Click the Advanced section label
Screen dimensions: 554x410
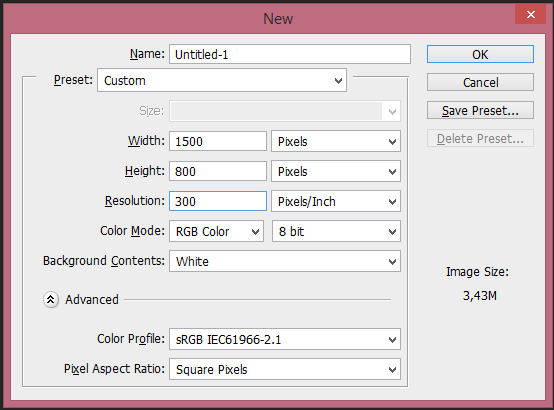click(x=92, y=300)
